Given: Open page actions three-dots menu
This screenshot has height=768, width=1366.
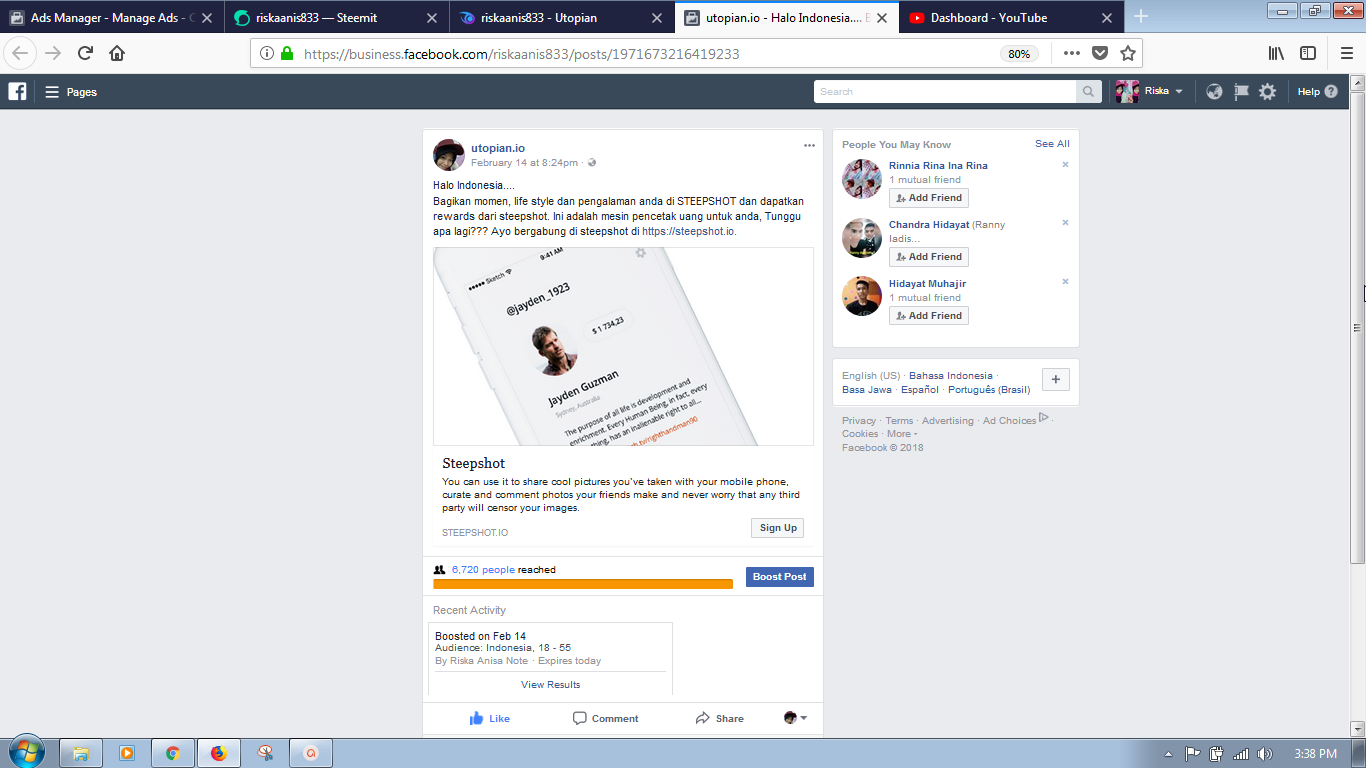Looking at the screenshot, I should [x=1071, y=53].
